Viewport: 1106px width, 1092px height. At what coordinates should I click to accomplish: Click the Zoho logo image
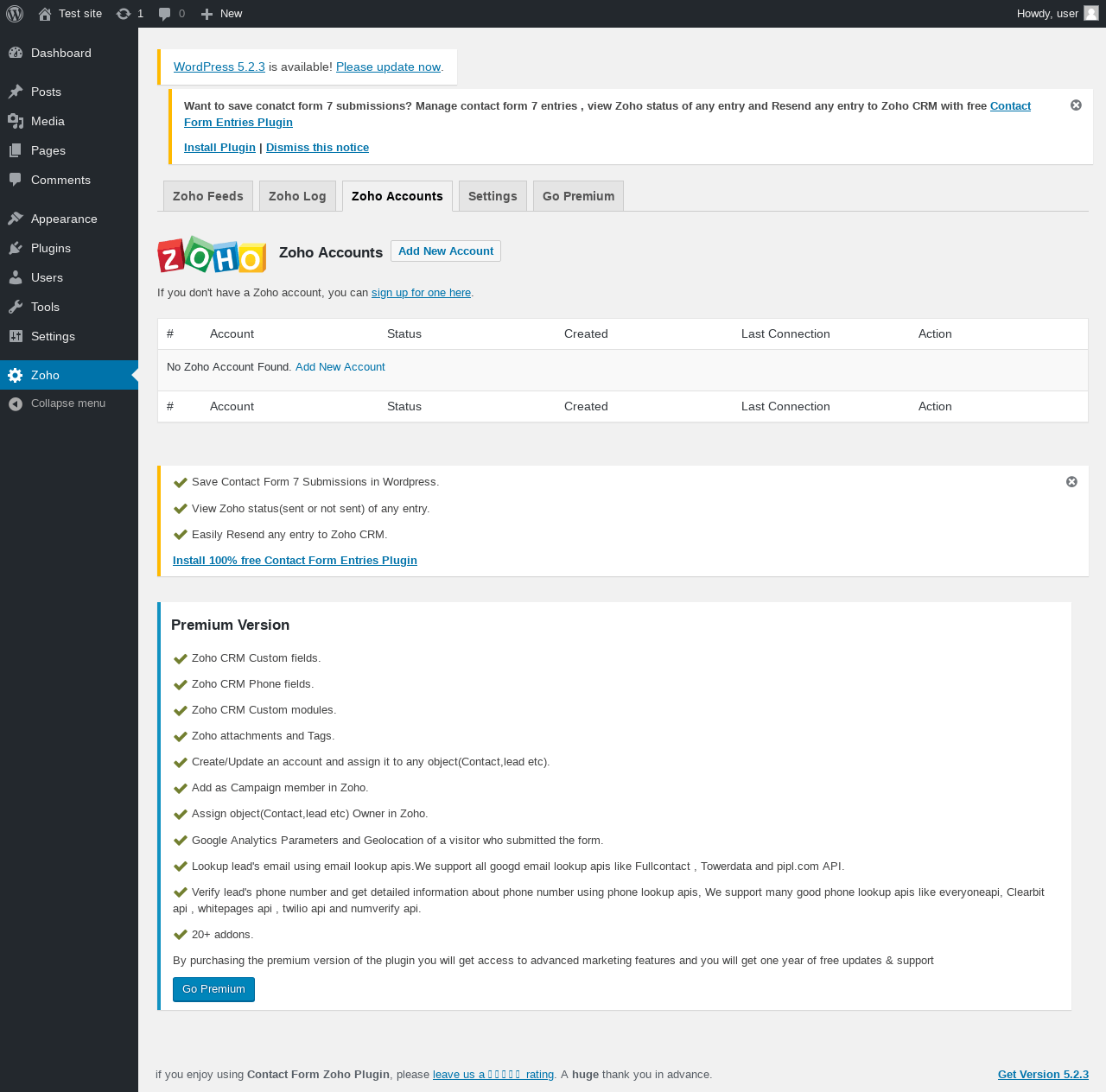pyautogui.click(x=212, y=255)
